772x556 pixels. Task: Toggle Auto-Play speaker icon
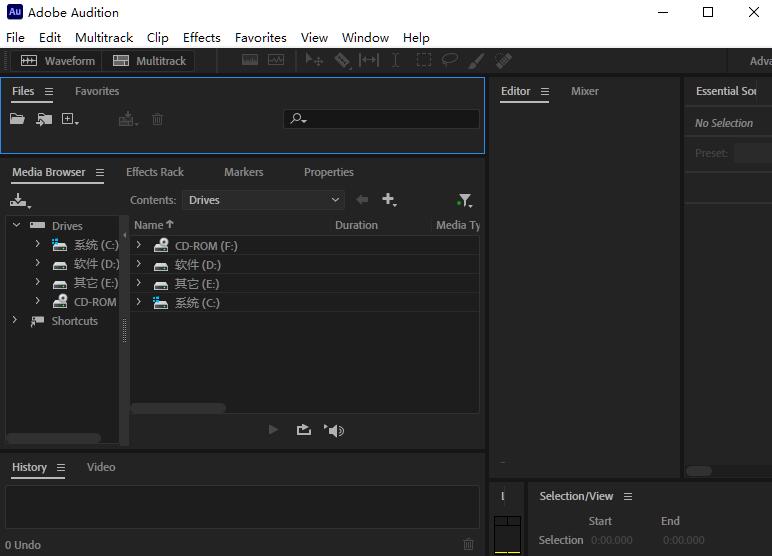[334, 431]
